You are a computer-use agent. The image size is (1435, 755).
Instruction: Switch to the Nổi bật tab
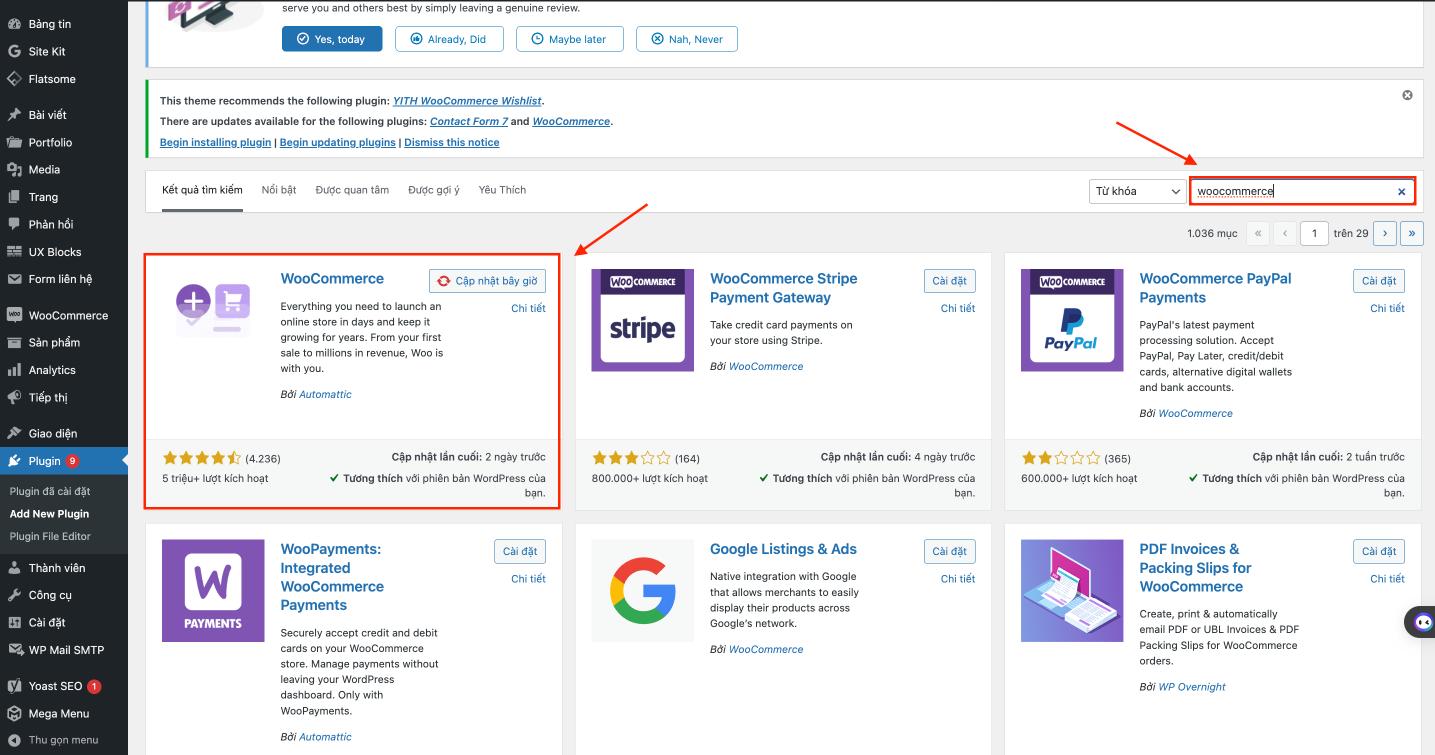click(279, 190)
